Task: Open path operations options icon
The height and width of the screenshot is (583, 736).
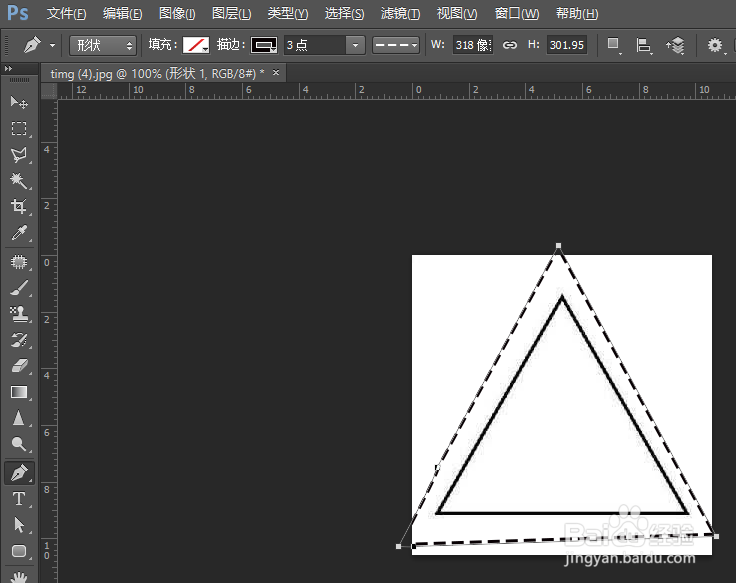Action: [x=613, y=45]
